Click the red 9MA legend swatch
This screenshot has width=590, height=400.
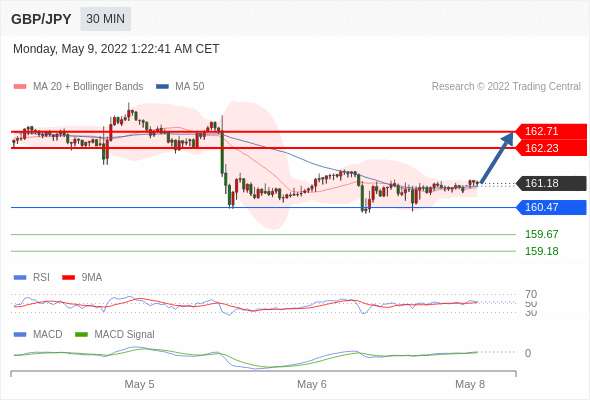click(68, 278)
